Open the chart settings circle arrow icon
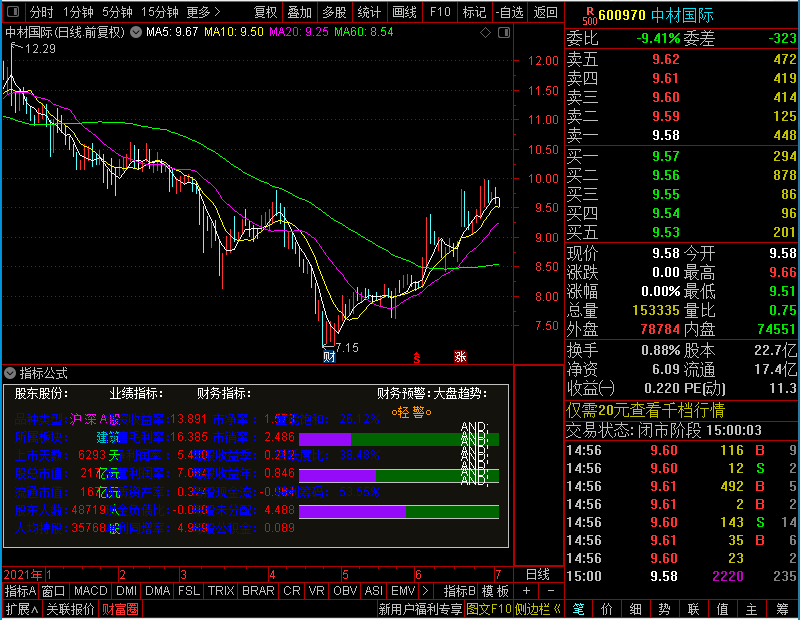 136,32
